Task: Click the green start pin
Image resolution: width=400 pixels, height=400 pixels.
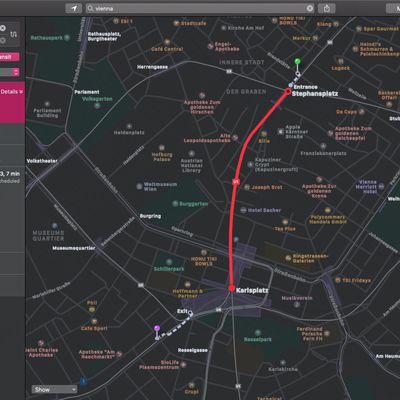Action: click(298, 61)
